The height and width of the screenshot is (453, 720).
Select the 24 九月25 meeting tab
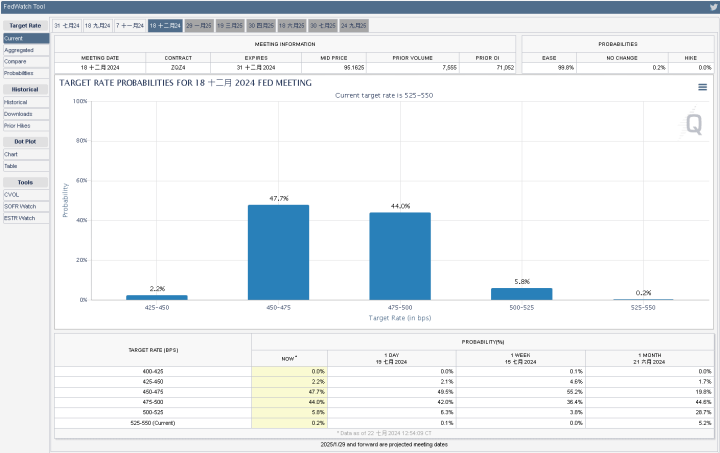pos(354,26)
